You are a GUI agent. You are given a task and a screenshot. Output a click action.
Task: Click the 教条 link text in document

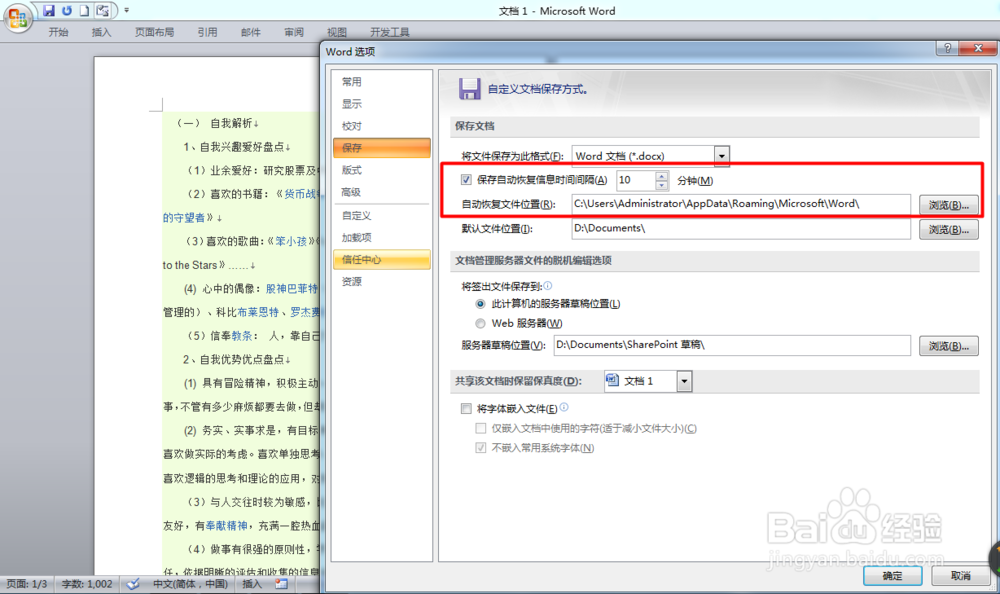click(242, 336)
